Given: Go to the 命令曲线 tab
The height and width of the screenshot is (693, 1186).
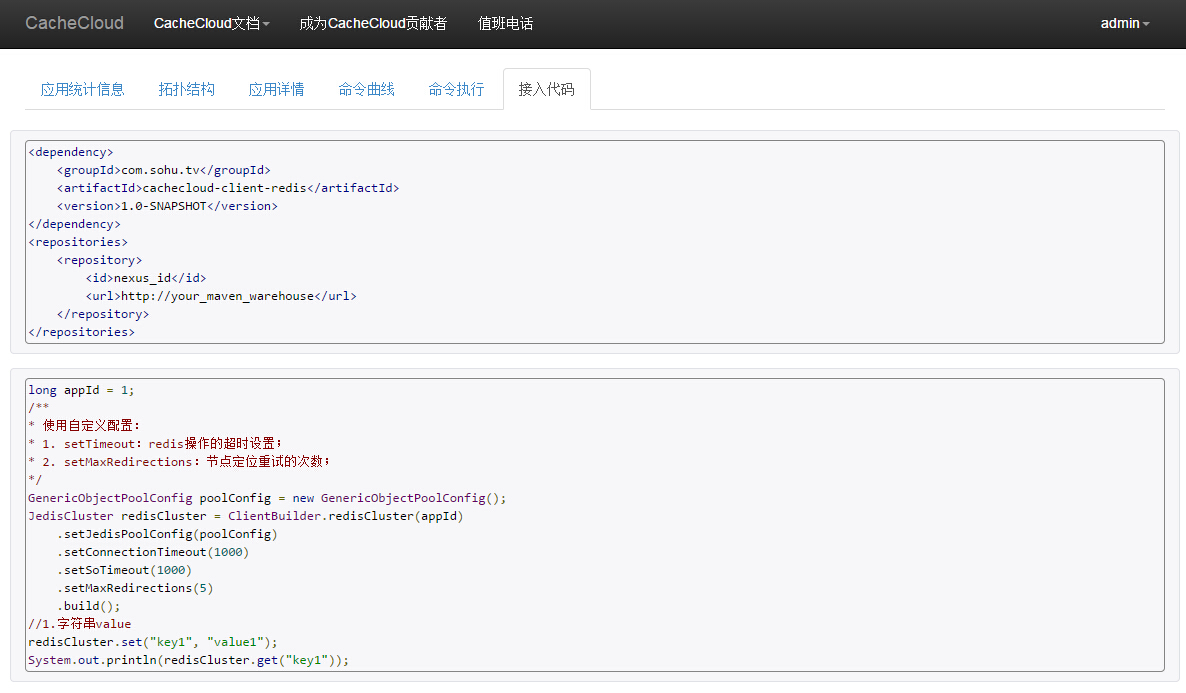Looking at the screenshot, I should coord(367,89).
